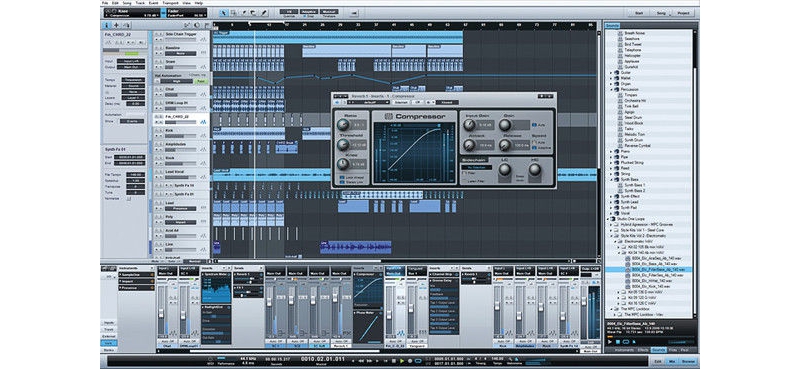This screenshot has width=800, height=369.
Task: Expand the Piano folder in browser
Action: 611,151
